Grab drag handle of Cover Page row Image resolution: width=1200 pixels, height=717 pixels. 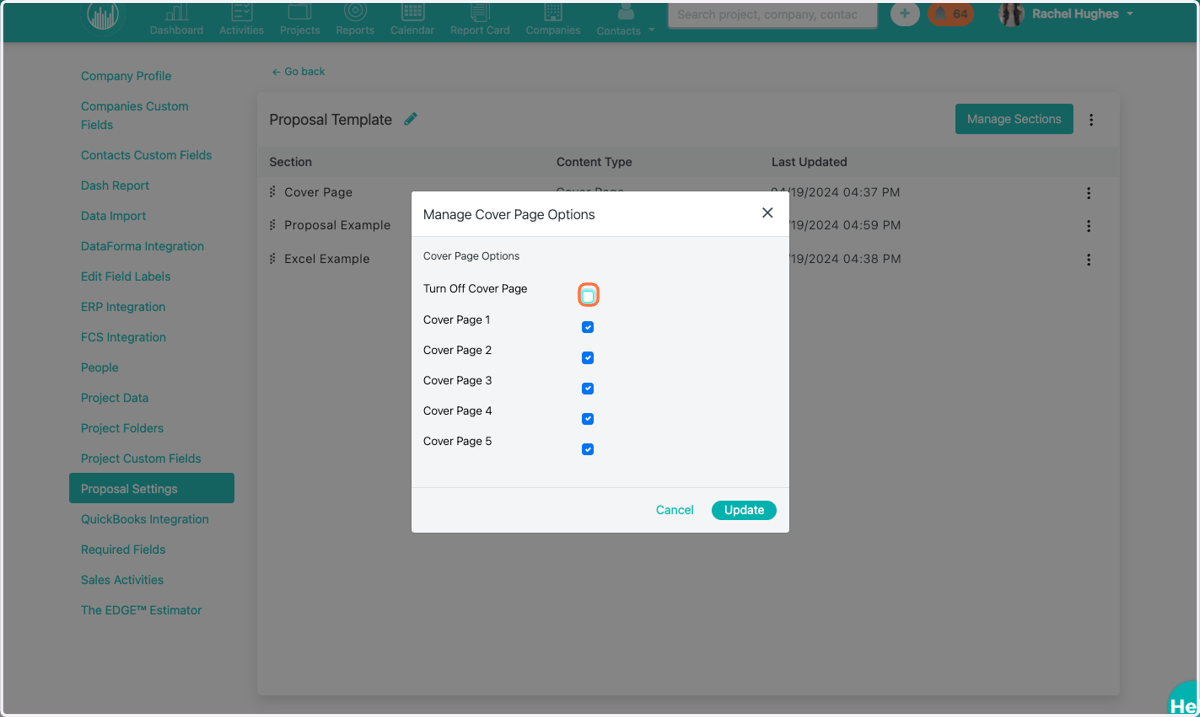tap(272, 192)
